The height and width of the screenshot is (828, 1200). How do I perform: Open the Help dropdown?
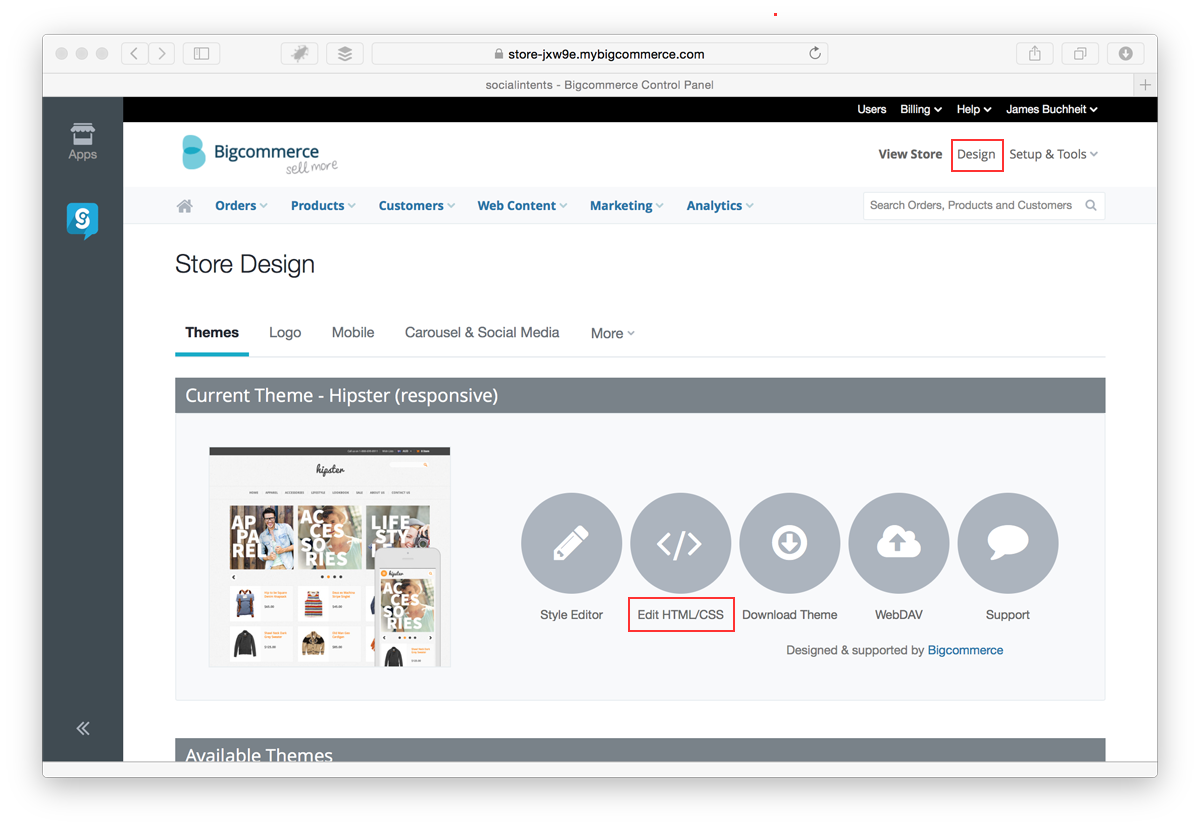click(974, 109)
